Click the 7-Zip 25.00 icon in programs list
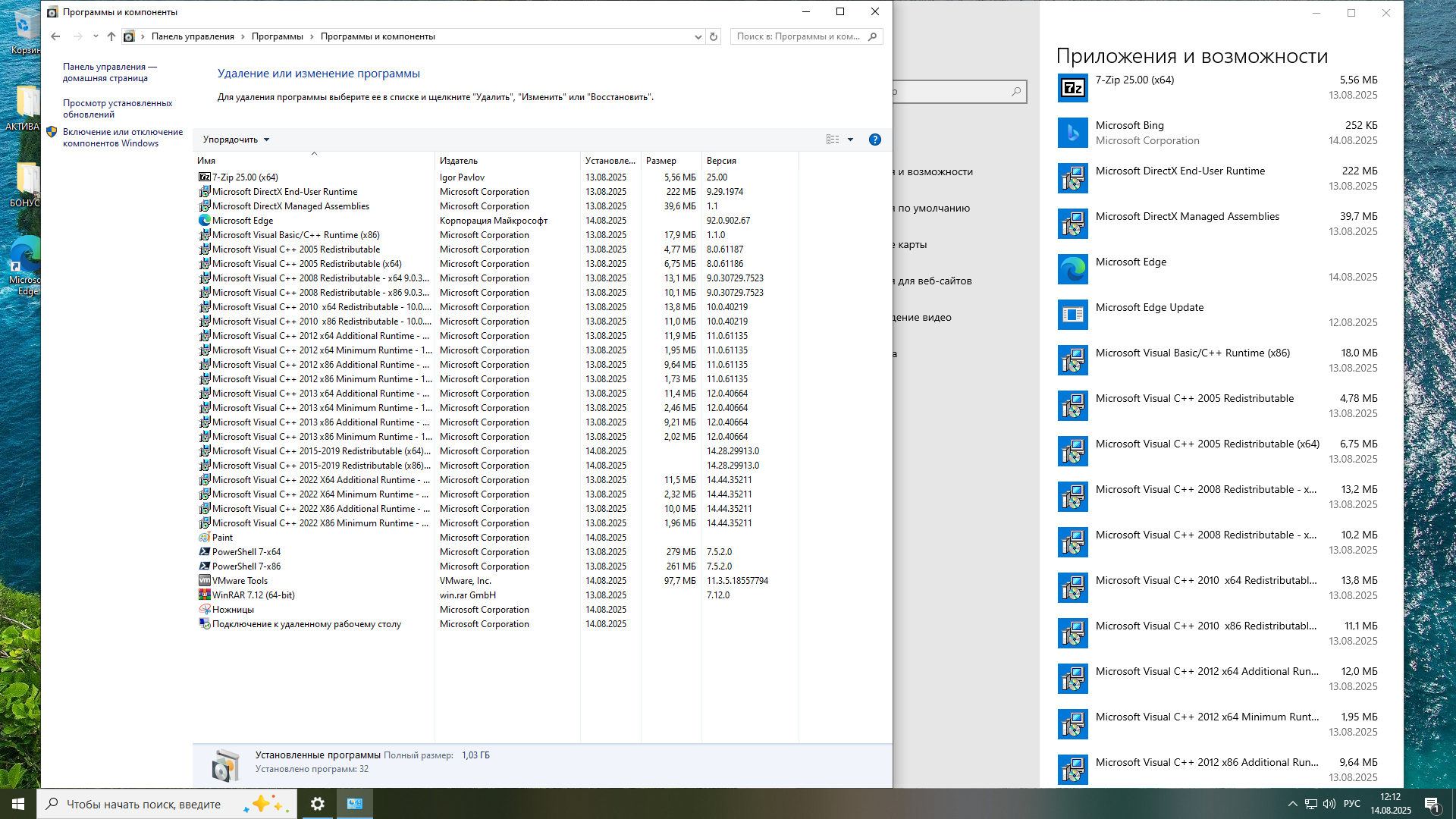Screen dimensions: 1456x819 (205, 177)
